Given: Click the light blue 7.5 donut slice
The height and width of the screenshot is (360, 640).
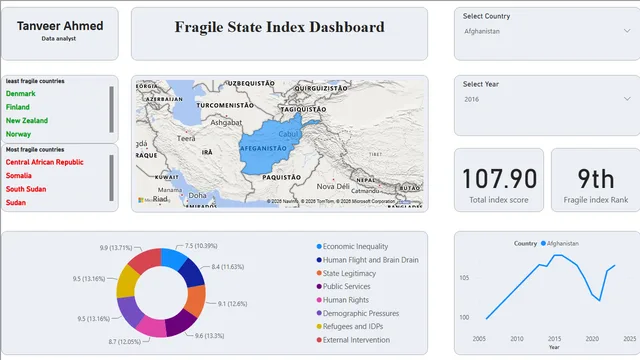Looking at the screenshot, I should coord(173,258).
